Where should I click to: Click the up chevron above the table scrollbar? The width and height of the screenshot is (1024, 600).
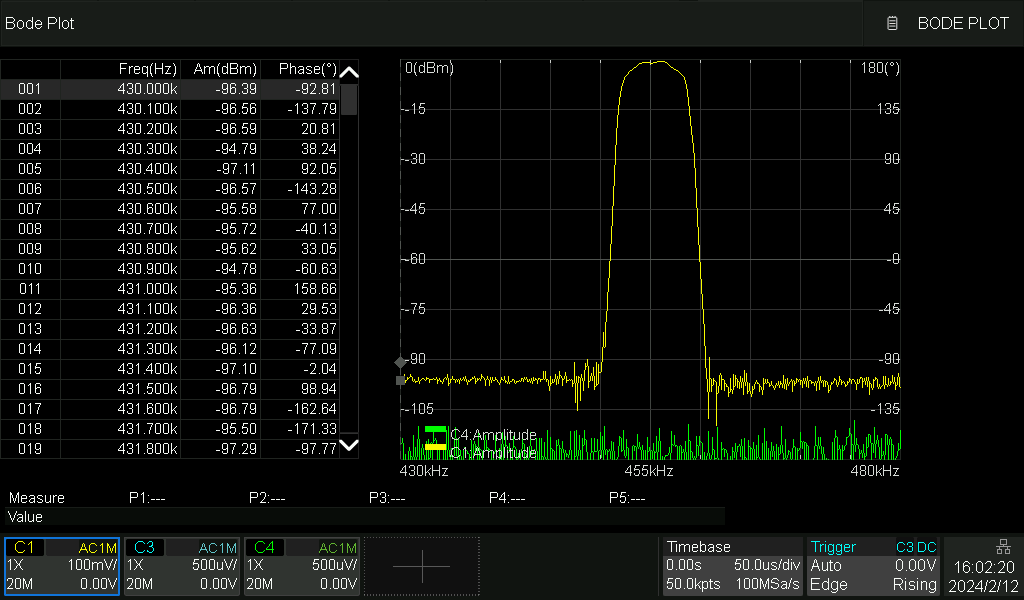(x=349, y=72)
